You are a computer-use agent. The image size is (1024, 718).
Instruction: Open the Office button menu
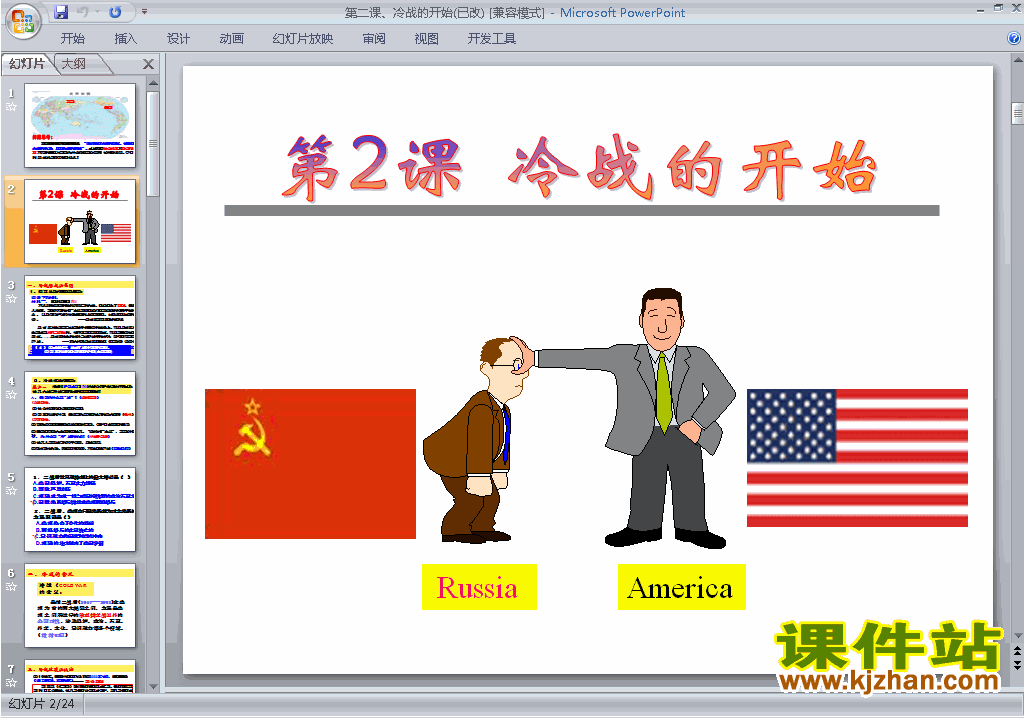tap(24, 22)
